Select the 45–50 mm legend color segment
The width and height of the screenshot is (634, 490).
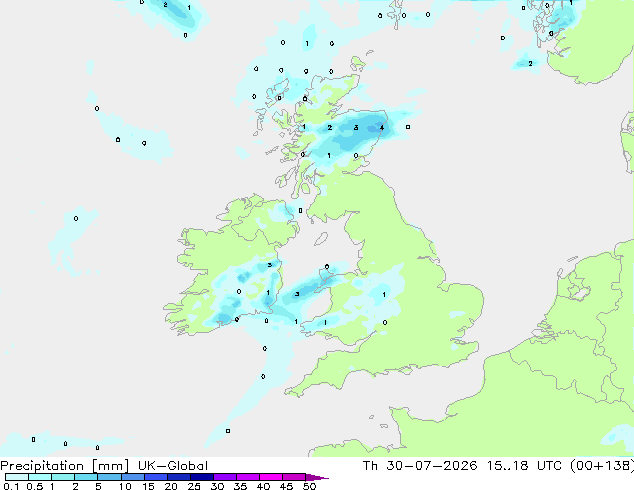click(294, 477)
